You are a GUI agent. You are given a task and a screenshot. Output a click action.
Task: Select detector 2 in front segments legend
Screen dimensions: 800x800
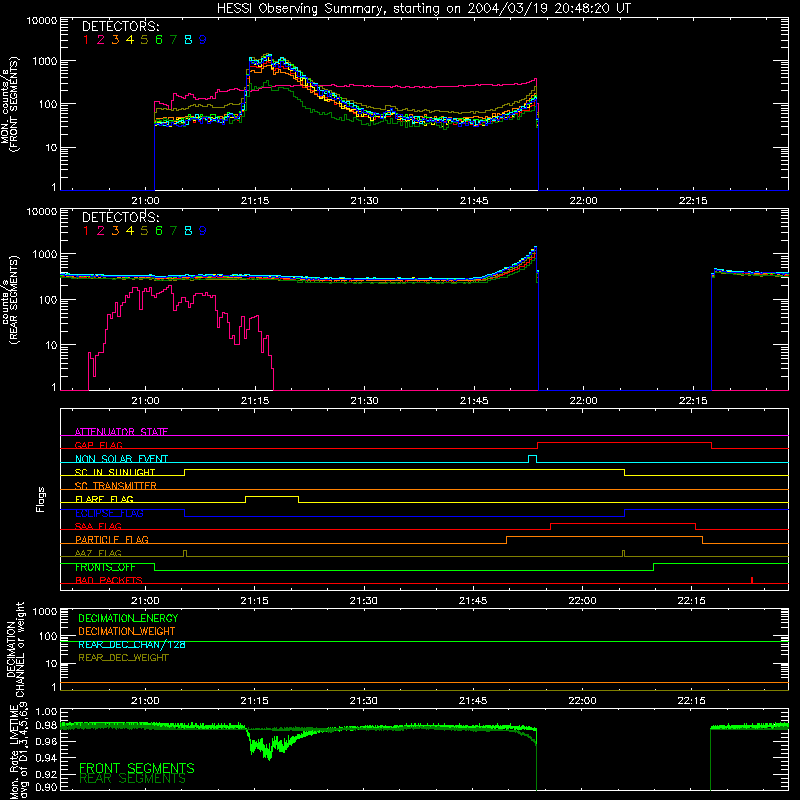(101, 40)
